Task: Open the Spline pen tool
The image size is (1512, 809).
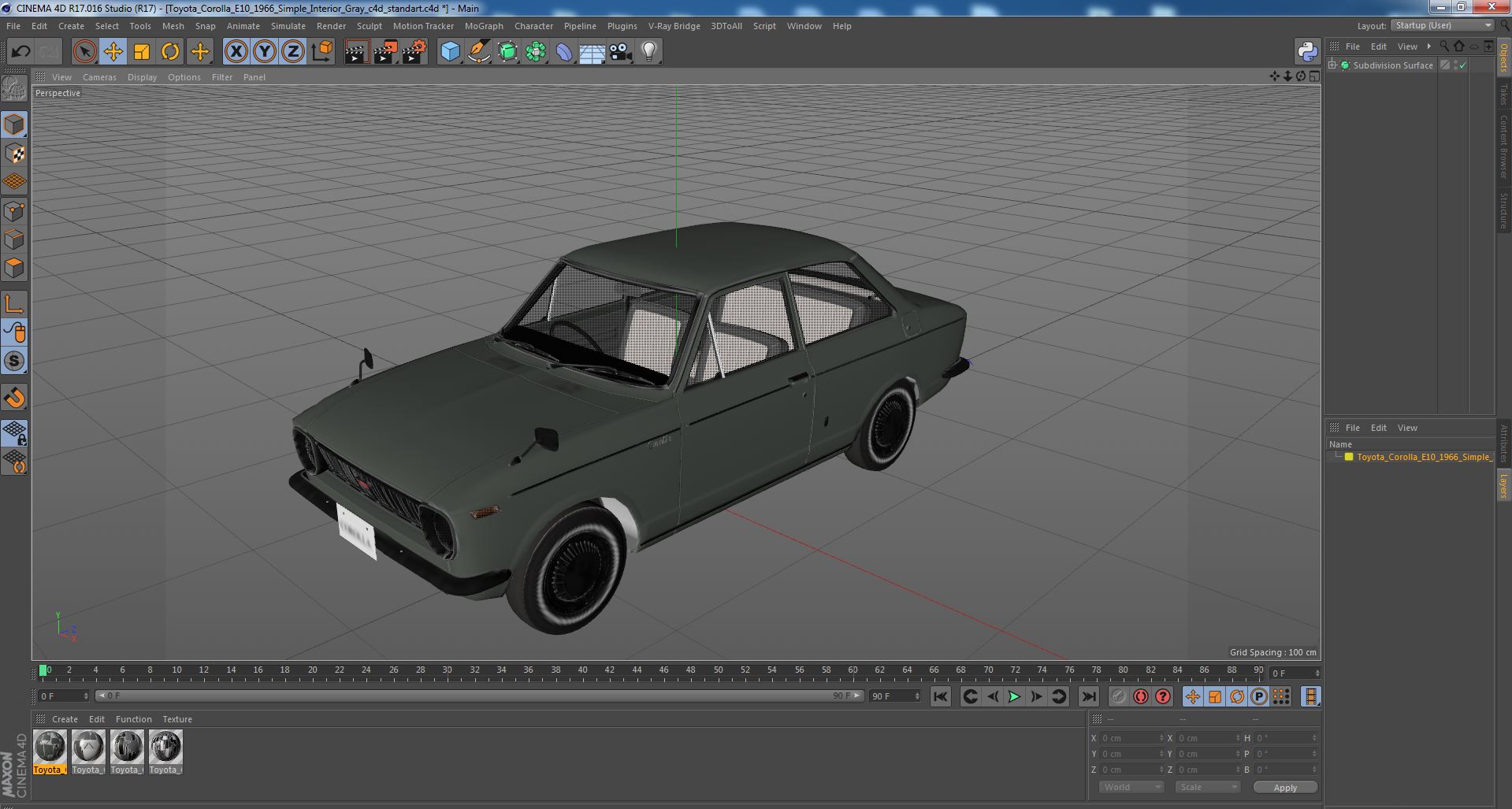Action: click(478, 52)
